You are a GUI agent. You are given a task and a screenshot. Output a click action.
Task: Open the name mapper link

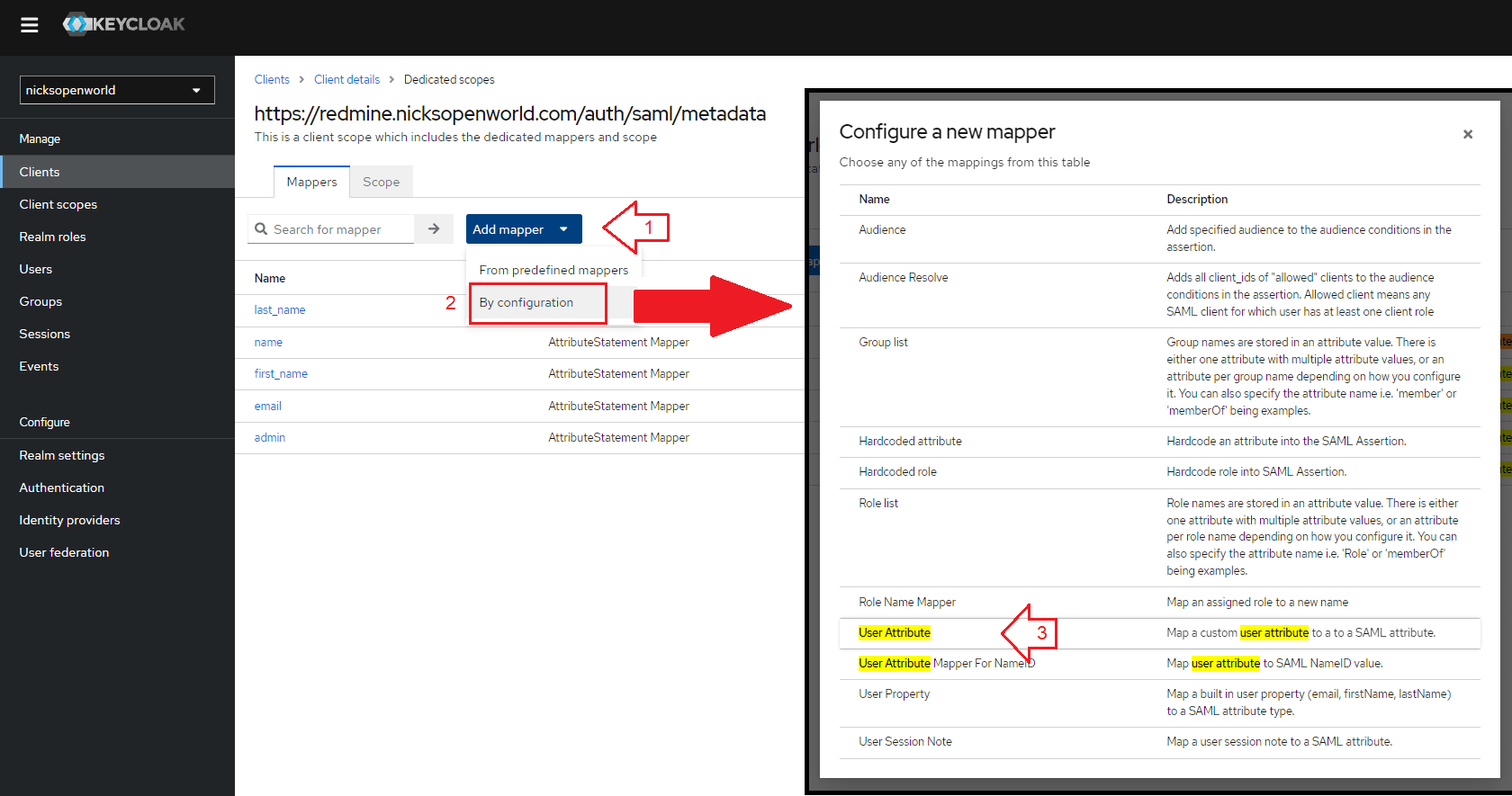click(268, 342)
